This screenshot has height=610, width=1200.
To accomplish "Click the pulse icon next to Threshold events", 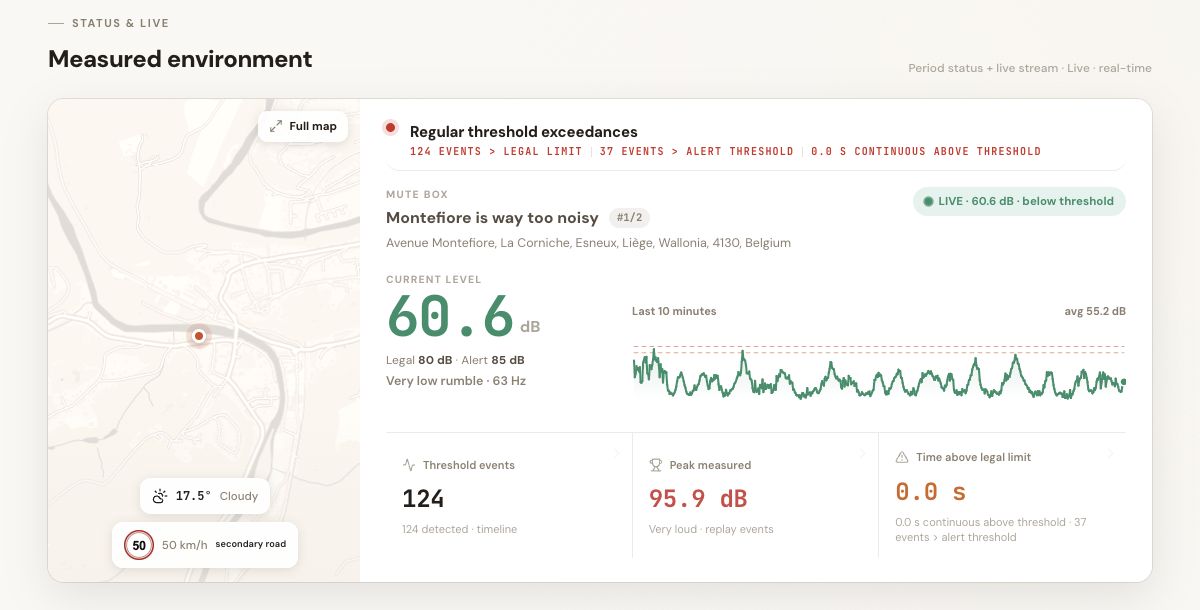I will click(x=408, y=465).
